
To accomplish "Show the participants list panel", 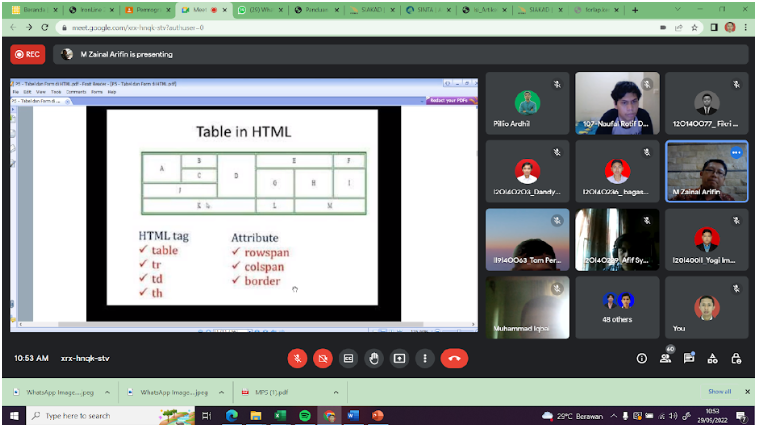I will click(x=665, y=358).
